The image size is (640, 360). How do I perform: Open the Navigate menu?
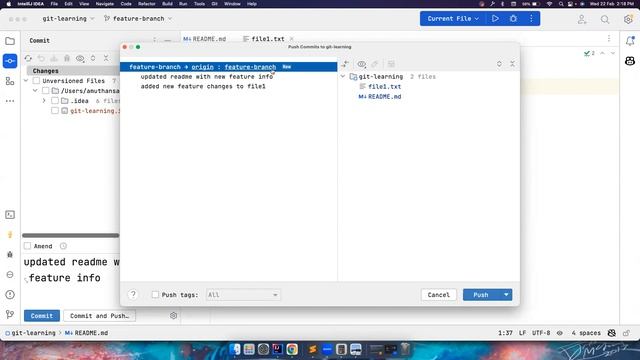[x=104, y=4]
